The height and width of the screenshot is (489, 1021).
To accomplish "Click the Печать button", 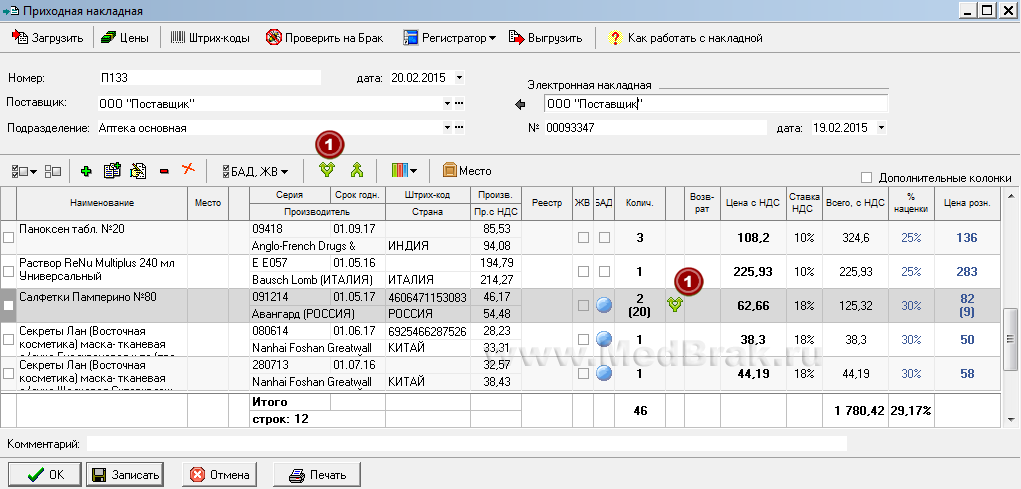I will pos(317,475).
